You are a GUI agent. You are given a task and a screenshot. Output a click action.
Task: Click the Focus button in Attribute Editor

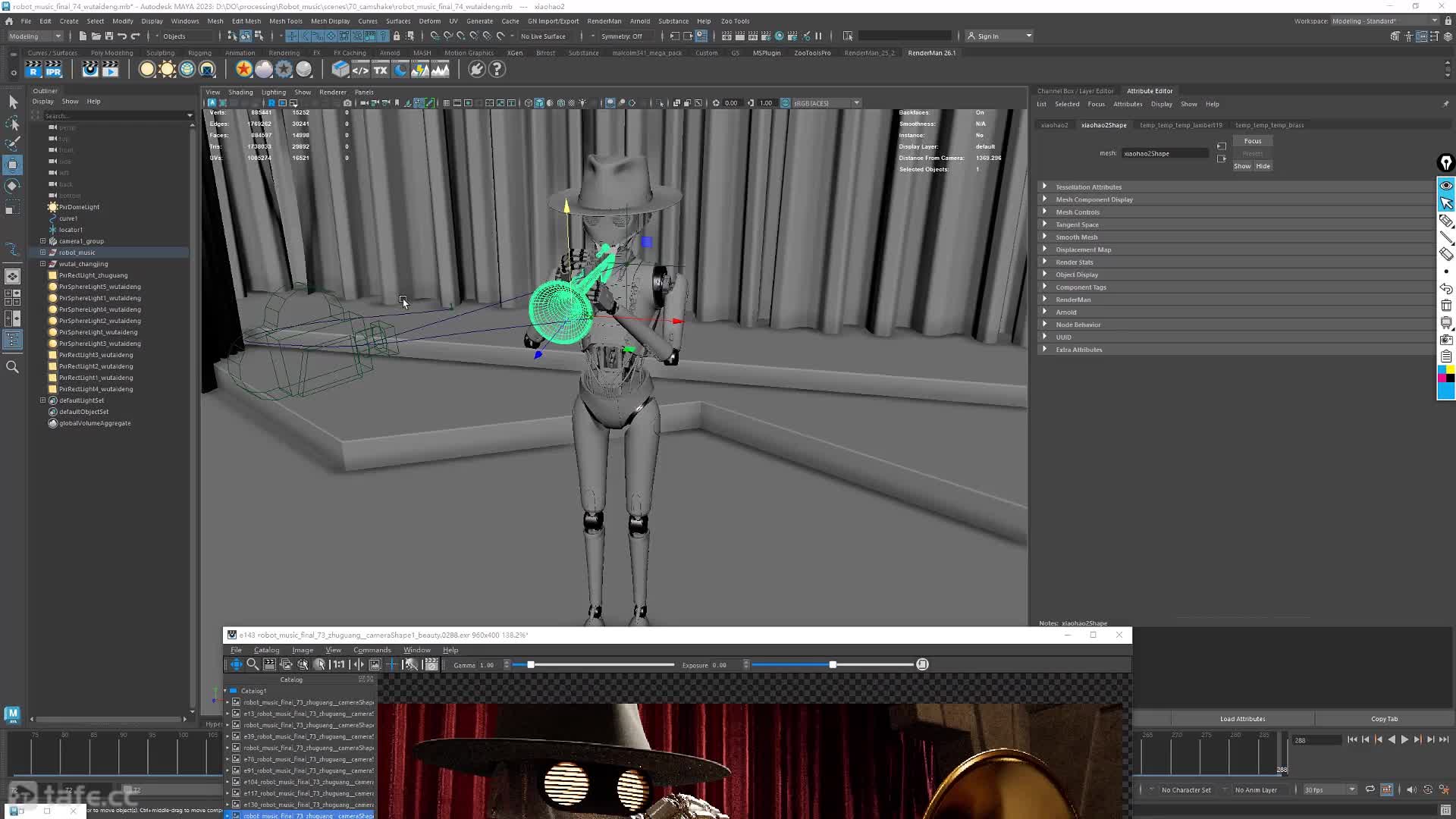(x=1253, y=141)
